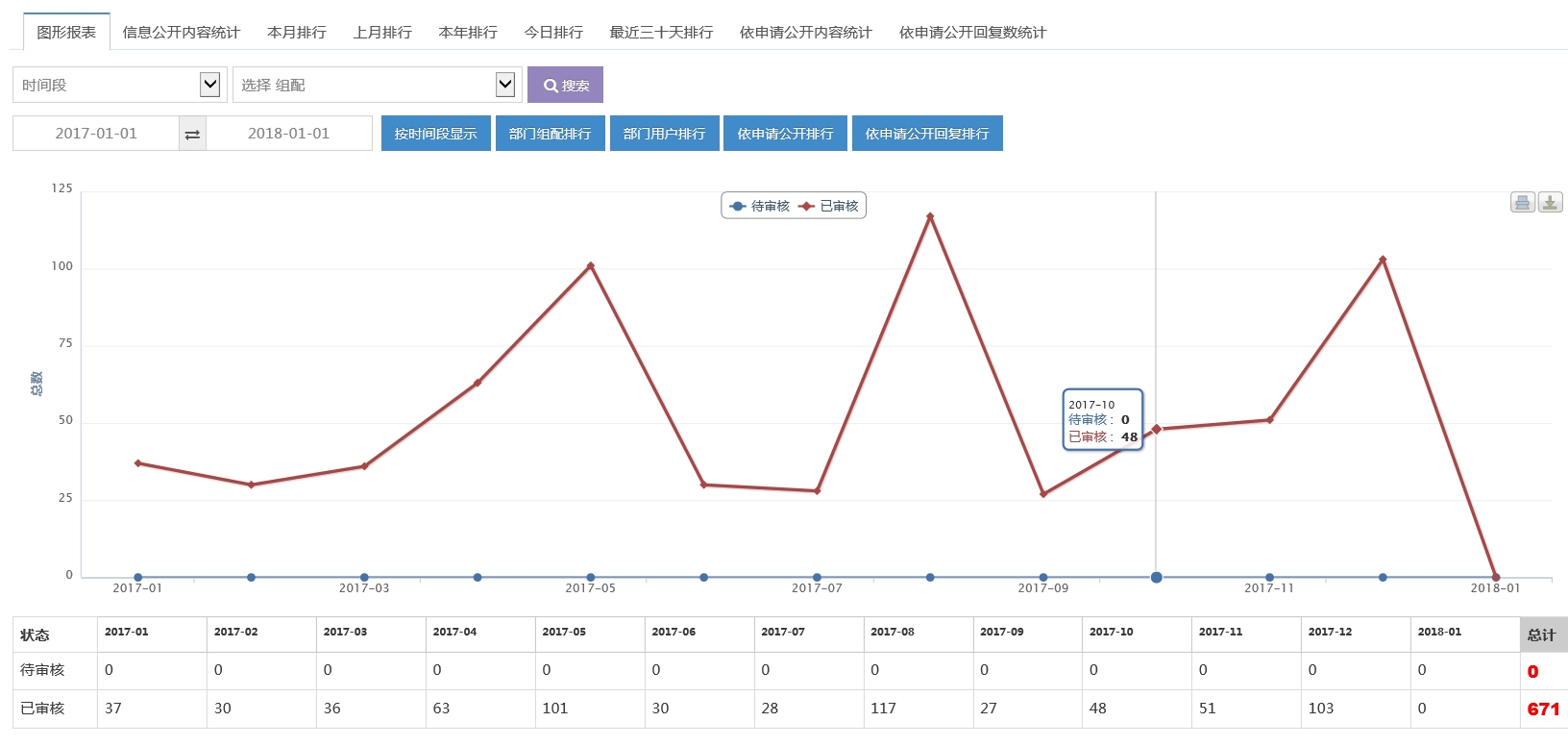Click the 2017-08 peak data point
Image resolution: width=1568 pixels, height=747 pixels.
tap(930, 216)
